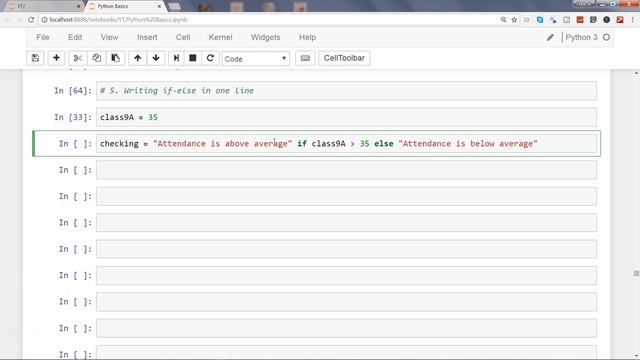
Task: Click the "Attendance is below average" string
Action: [x=468, y=144]
